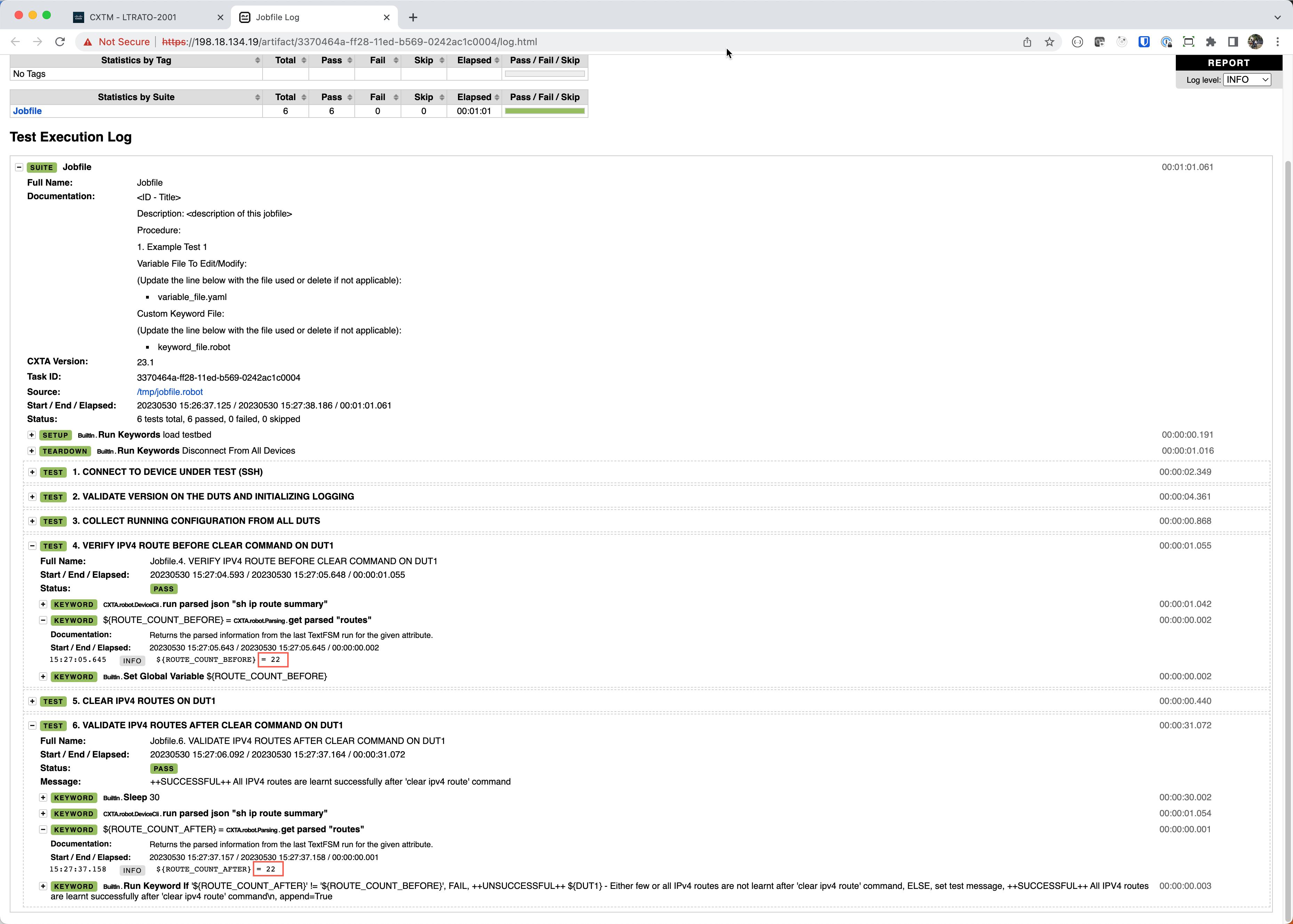Open the Jobfile suite link in statistics

27,111
